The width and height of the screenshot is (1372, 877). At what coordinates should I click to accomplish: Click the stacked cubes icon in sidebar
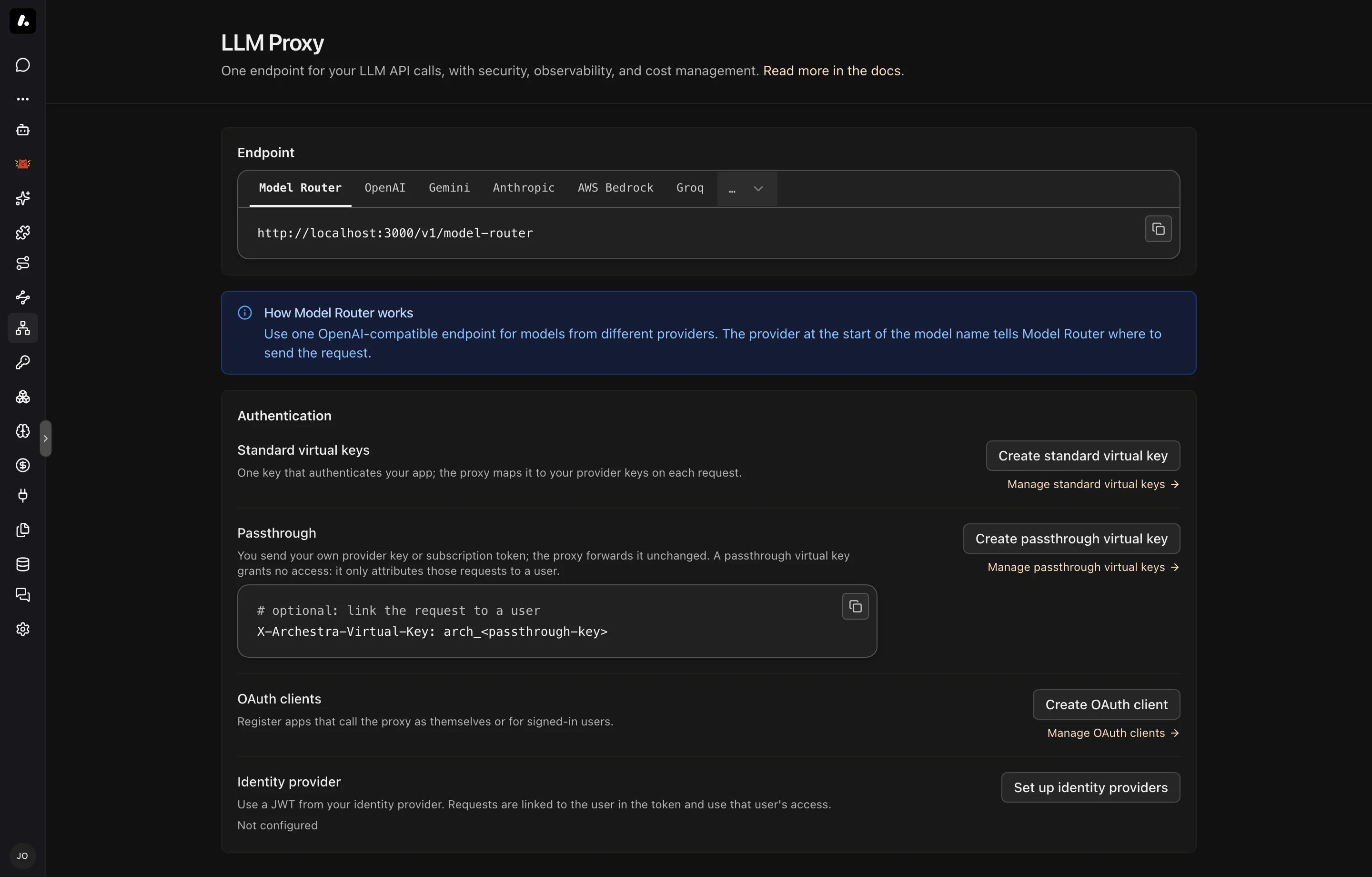click(23, 397)
